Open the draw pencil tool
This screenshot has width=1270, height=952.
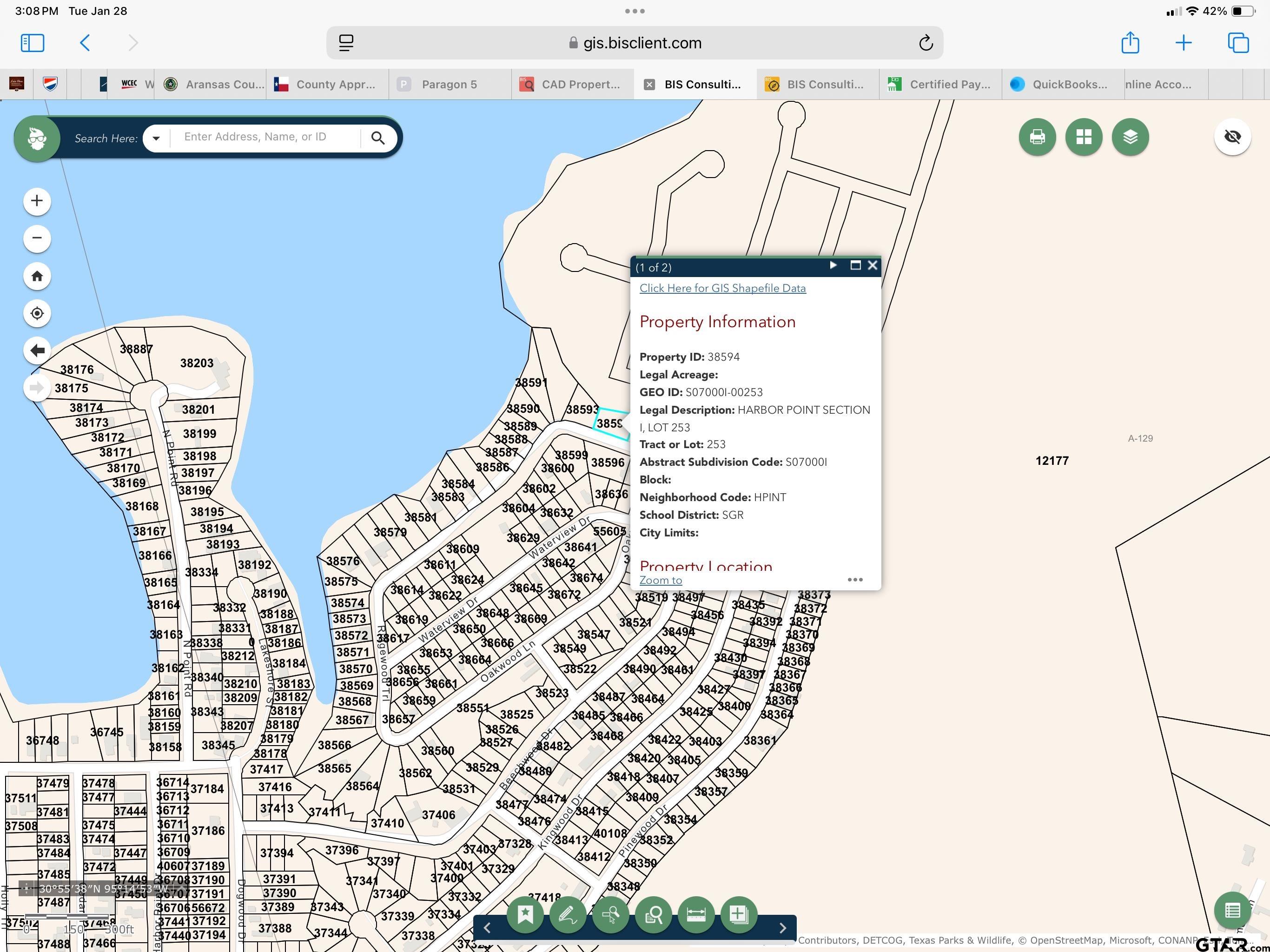567,914
